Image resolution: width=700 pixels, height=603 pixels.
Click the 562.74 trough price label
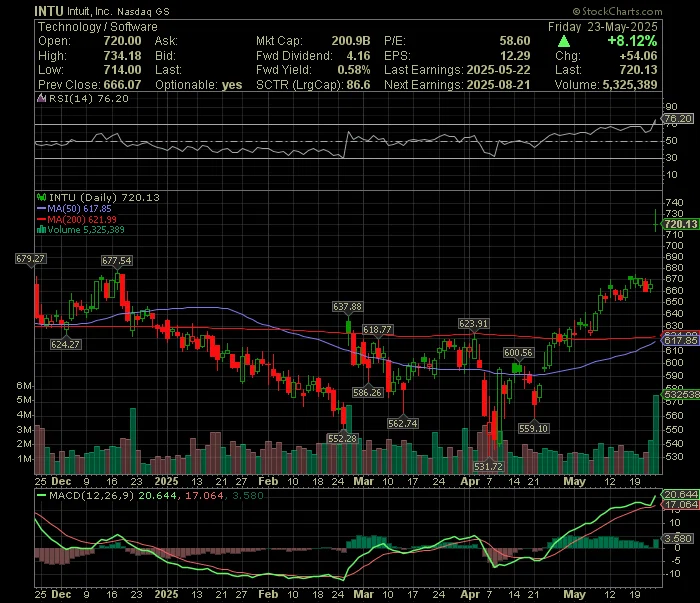click(x=403, y=423)
